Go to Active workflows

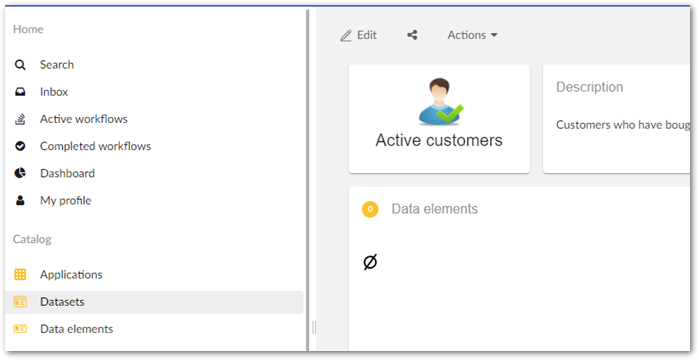pos(84,119)
